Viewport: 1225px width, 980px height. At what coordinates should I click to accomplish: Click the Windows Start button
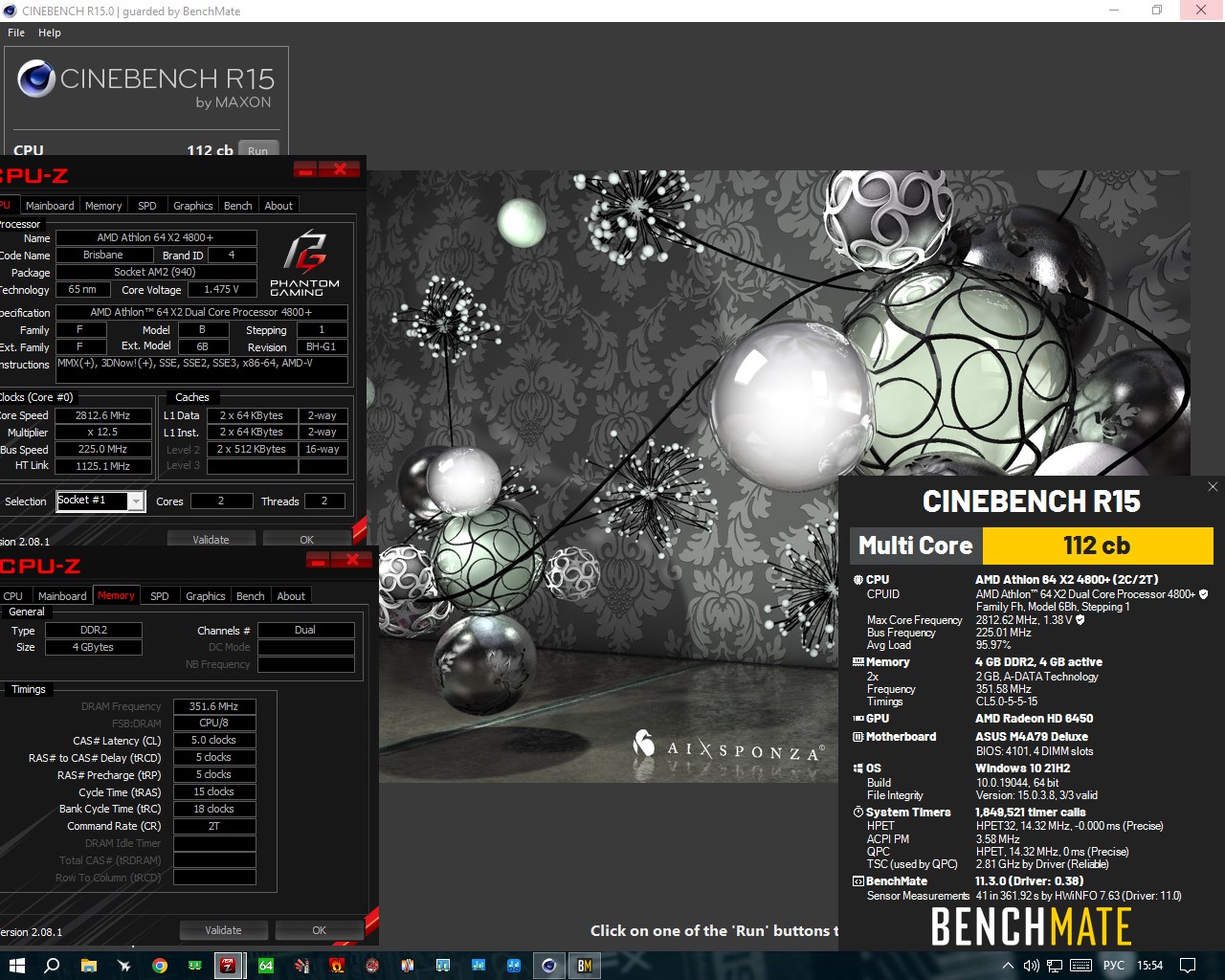click(x=16, y=966)
